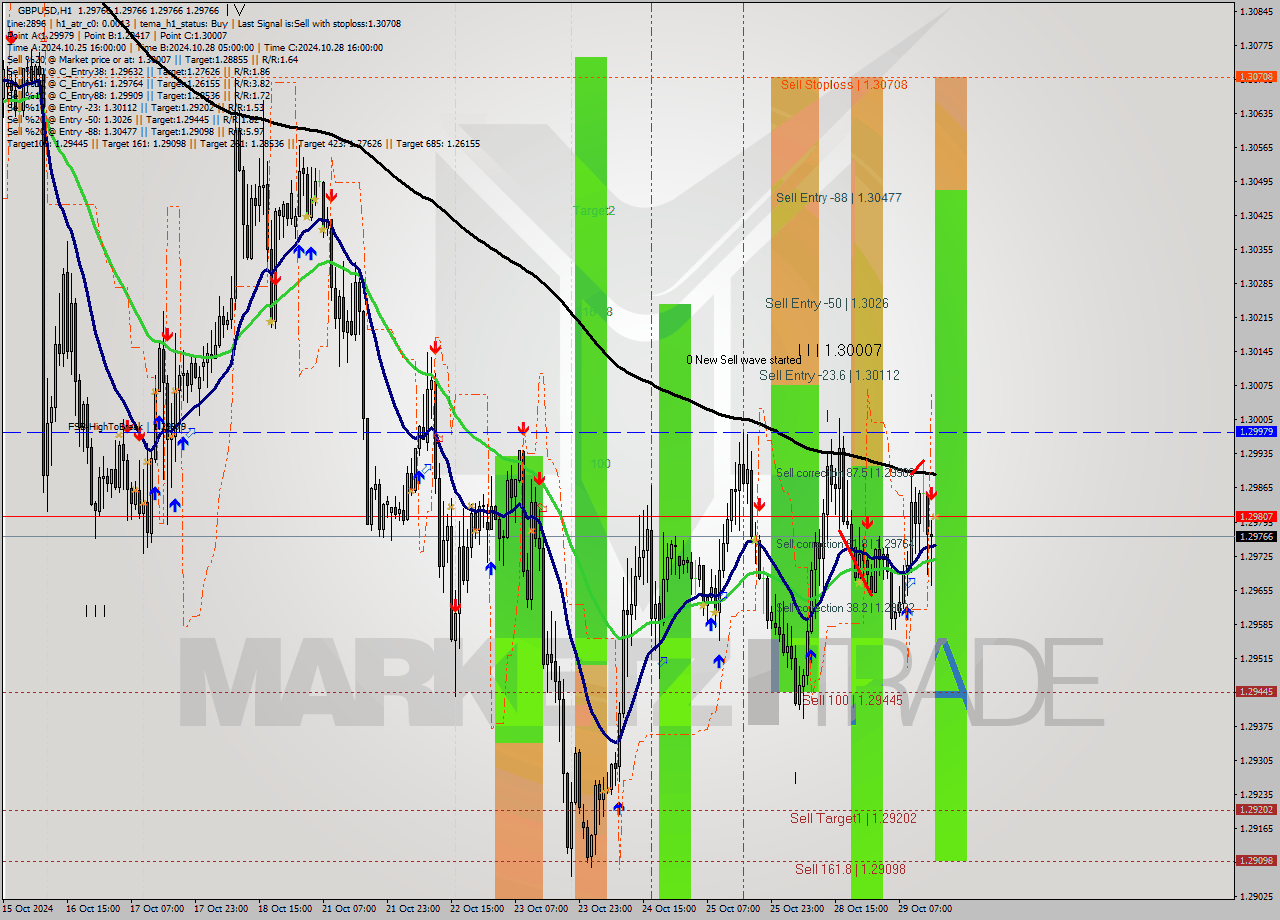The width and height of the screenshot is (1280, 920).
Task: Click the '21 Oct 07:00' time axis label
Action: [349, 909]
